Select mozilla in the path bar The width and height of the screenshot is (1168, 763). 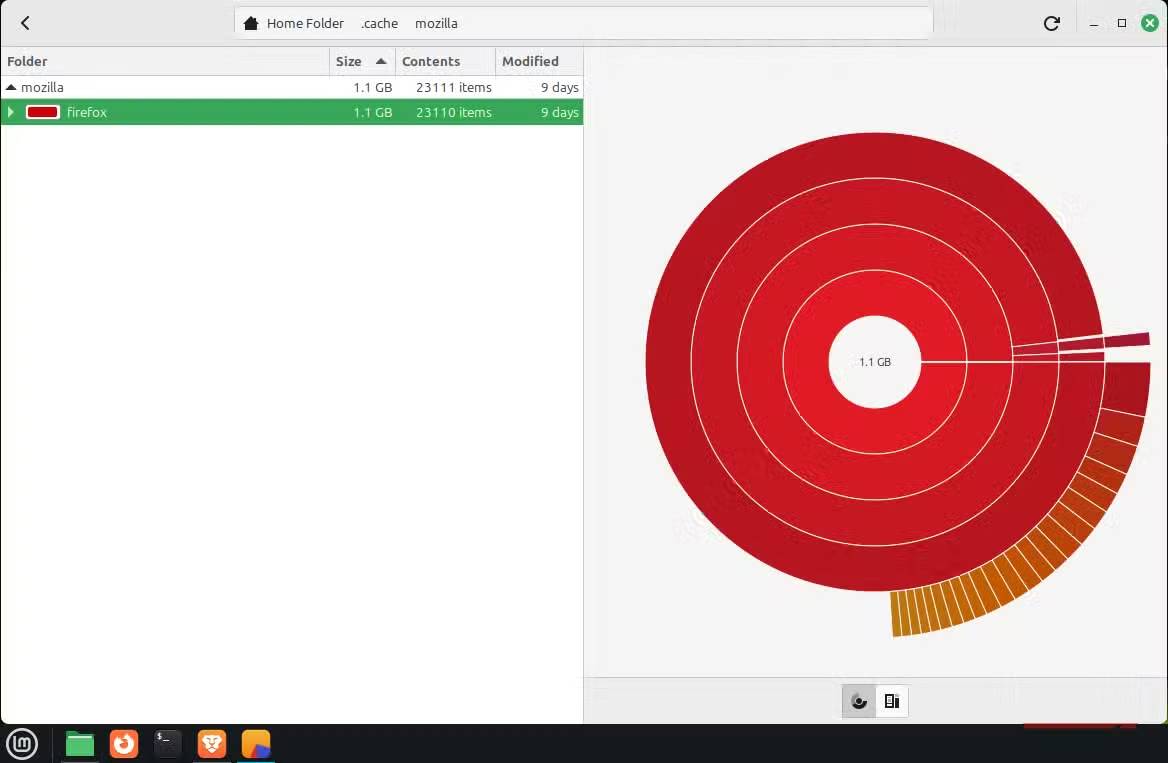click(x=436, y=23)
